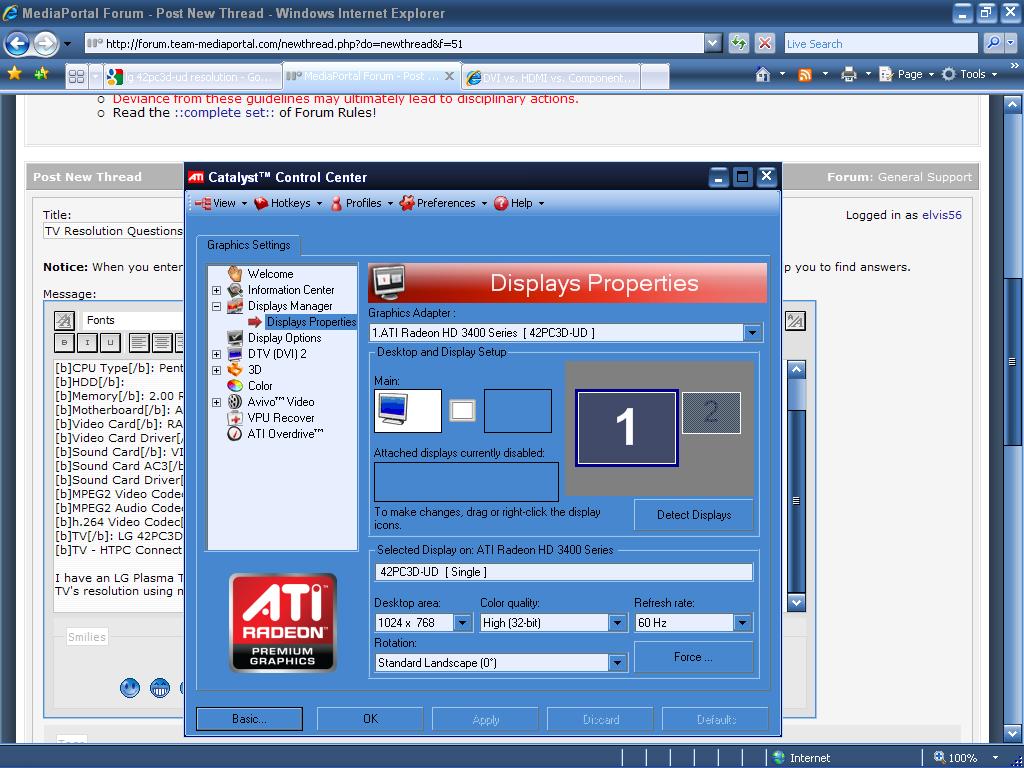
Task: Open Color quality dropdown
Action: click(x=617, y=622)
